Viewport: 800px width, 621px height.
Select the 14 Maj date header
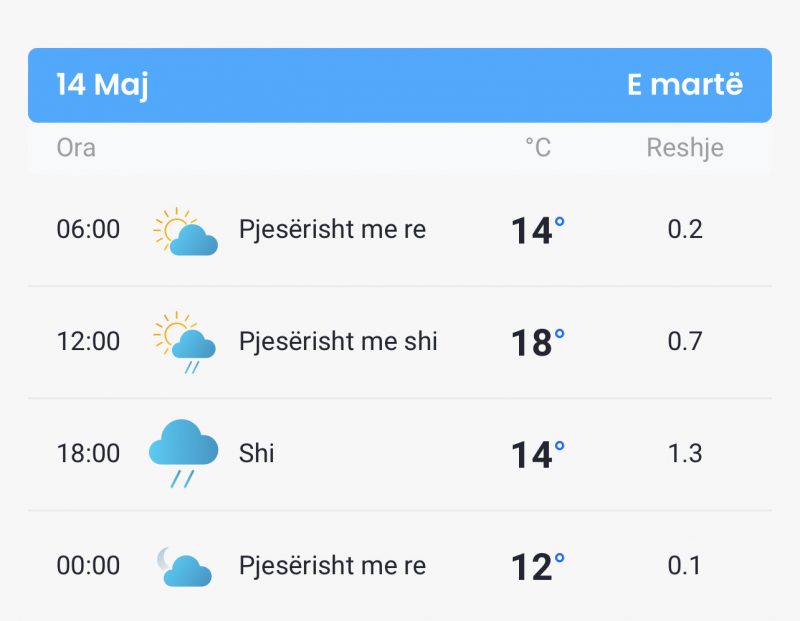click(102, 85)
